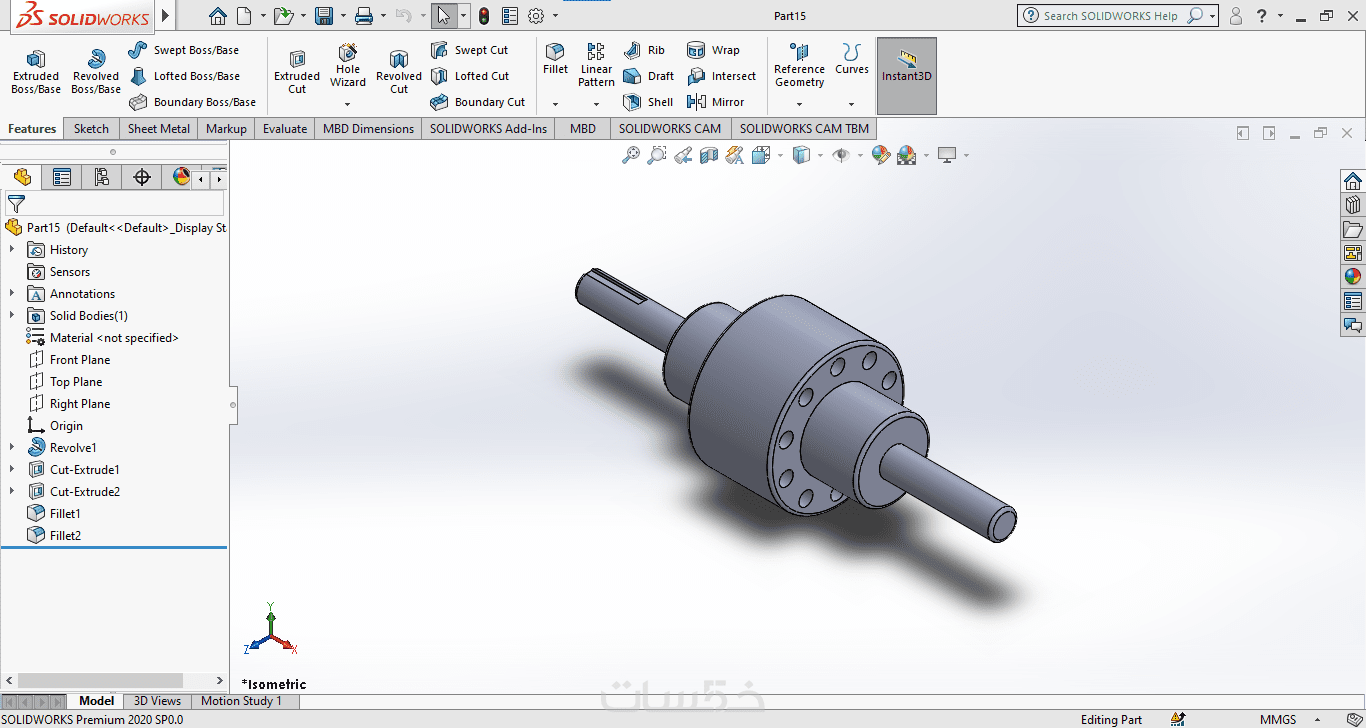Image resolution: width=1366 pixels, height=728 pixels.
Task: Click the Search SOLIDWORKS Help field
Action: click(x=1110, y=16)
